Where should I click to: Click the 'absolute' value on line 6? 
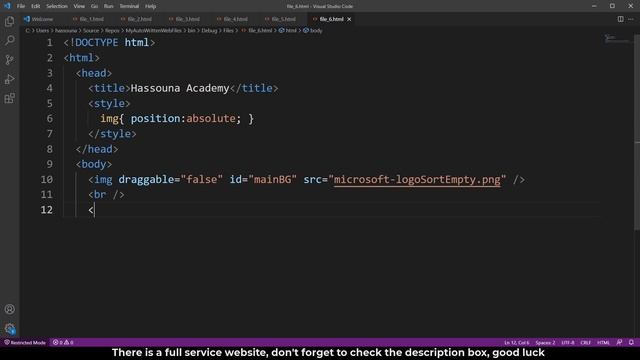211,119
